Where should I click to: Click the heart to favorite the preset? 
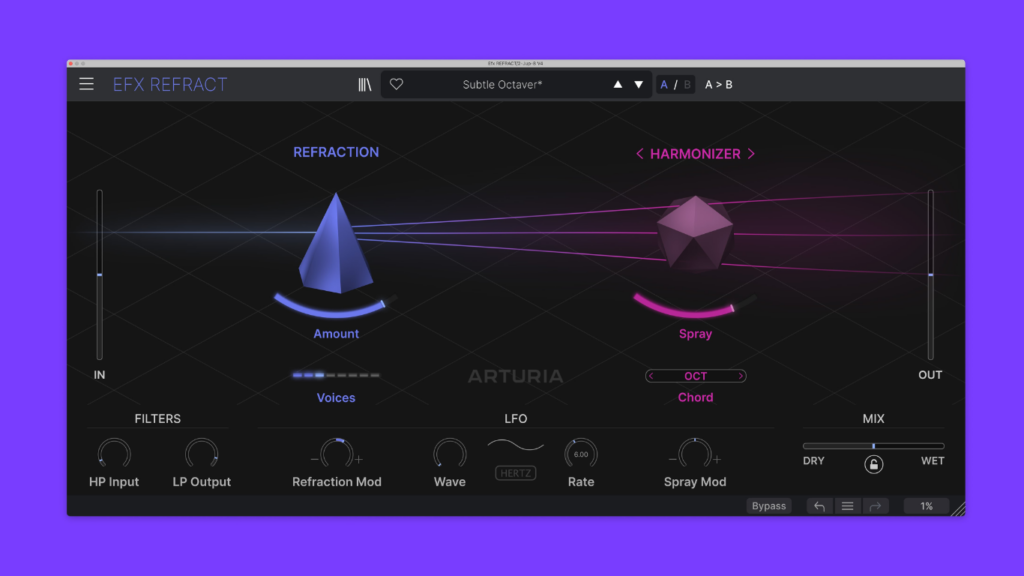396,84
